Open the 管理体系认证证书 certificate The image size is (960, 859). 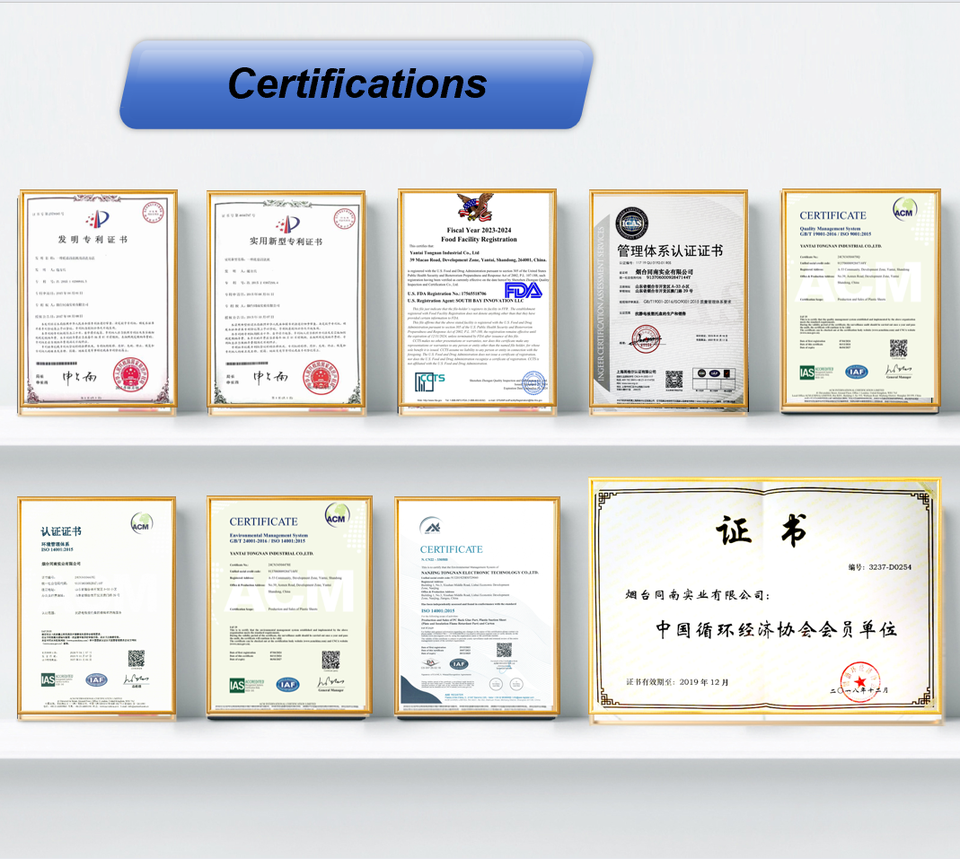coord(669,300)
